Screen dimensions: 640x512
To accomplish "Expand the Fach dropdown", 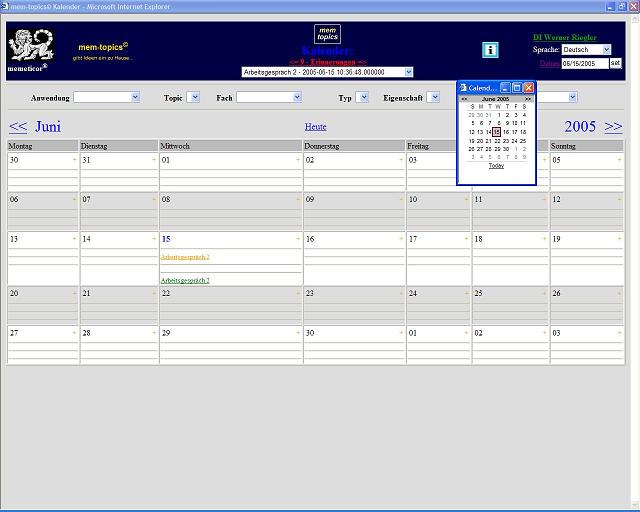I will tap(269, 98).
